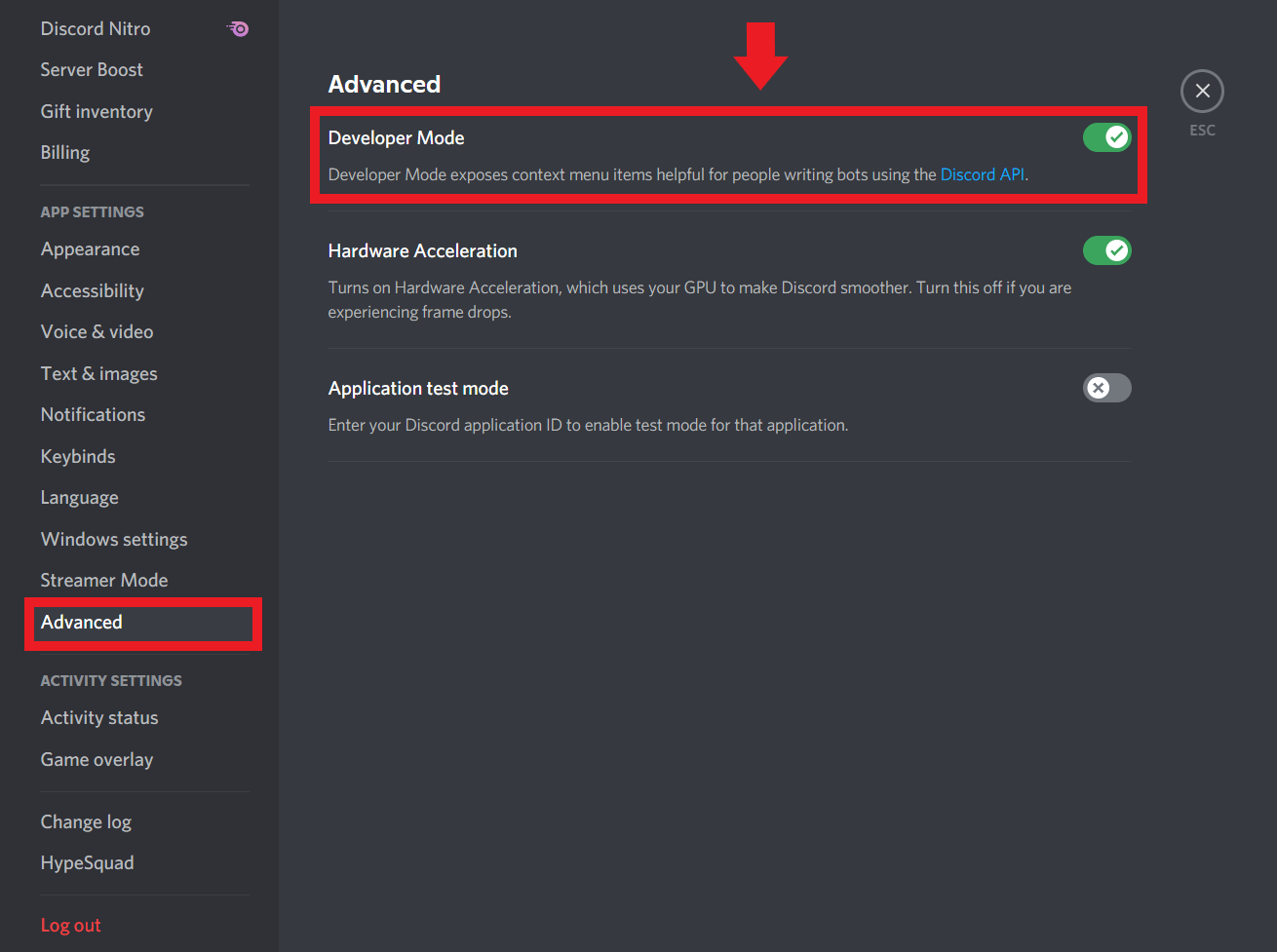The image size is (1277, 952).
Task: Disable Developer Mode
Action: [x=1106, y=137]
